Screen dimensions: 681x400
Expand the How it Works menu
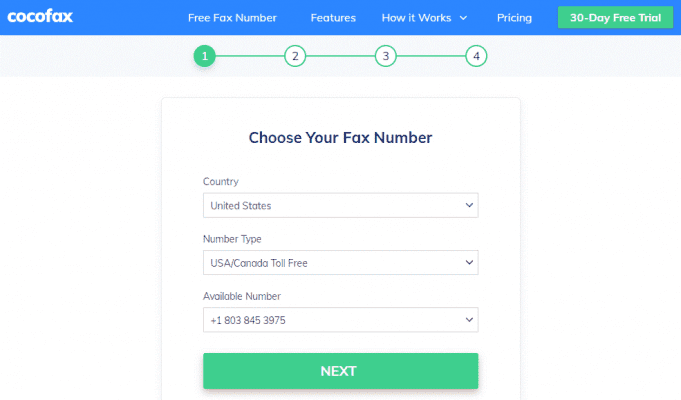tap(424, 18)
